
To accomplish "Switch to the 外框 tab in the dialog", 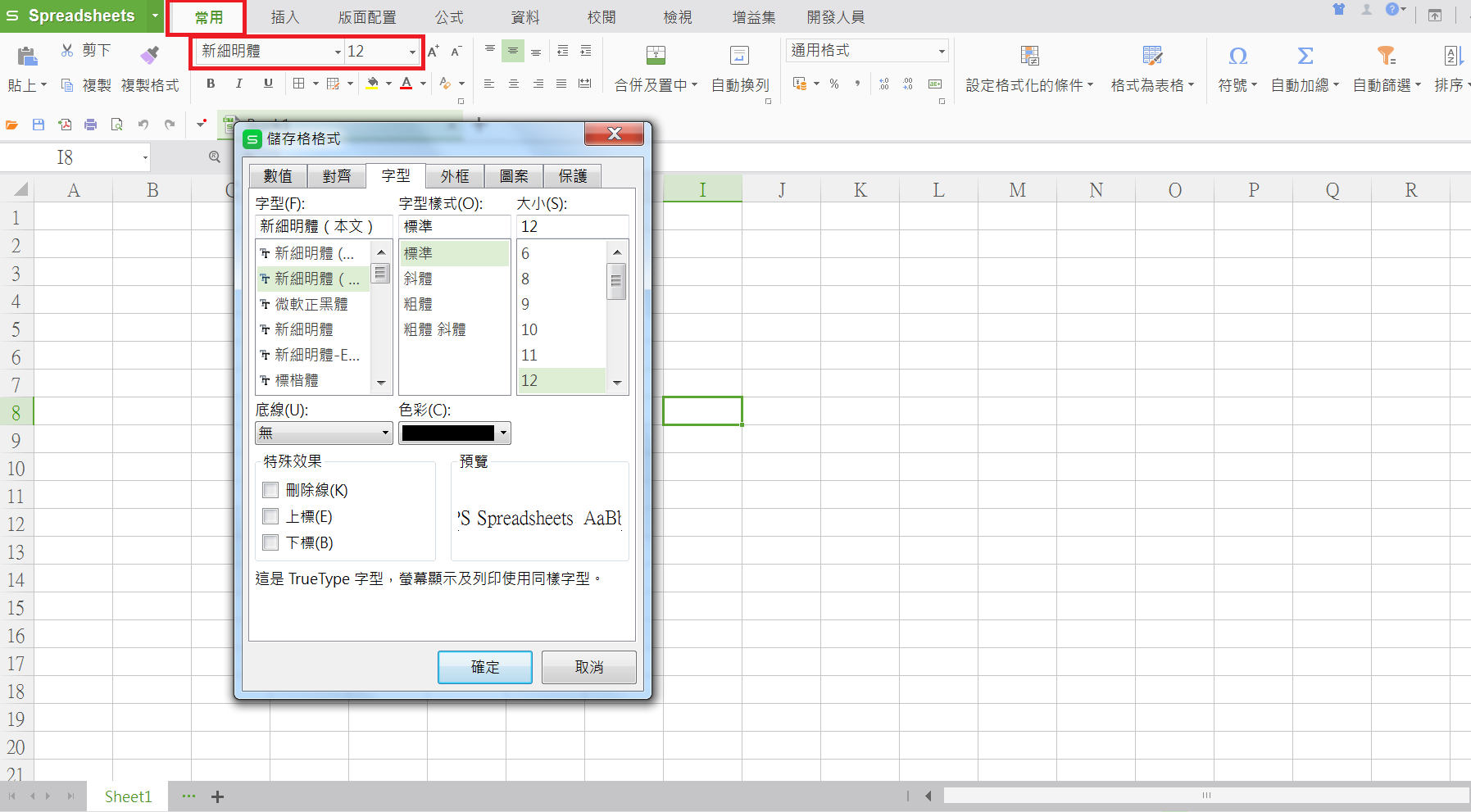I will click(x=455, y=176).
